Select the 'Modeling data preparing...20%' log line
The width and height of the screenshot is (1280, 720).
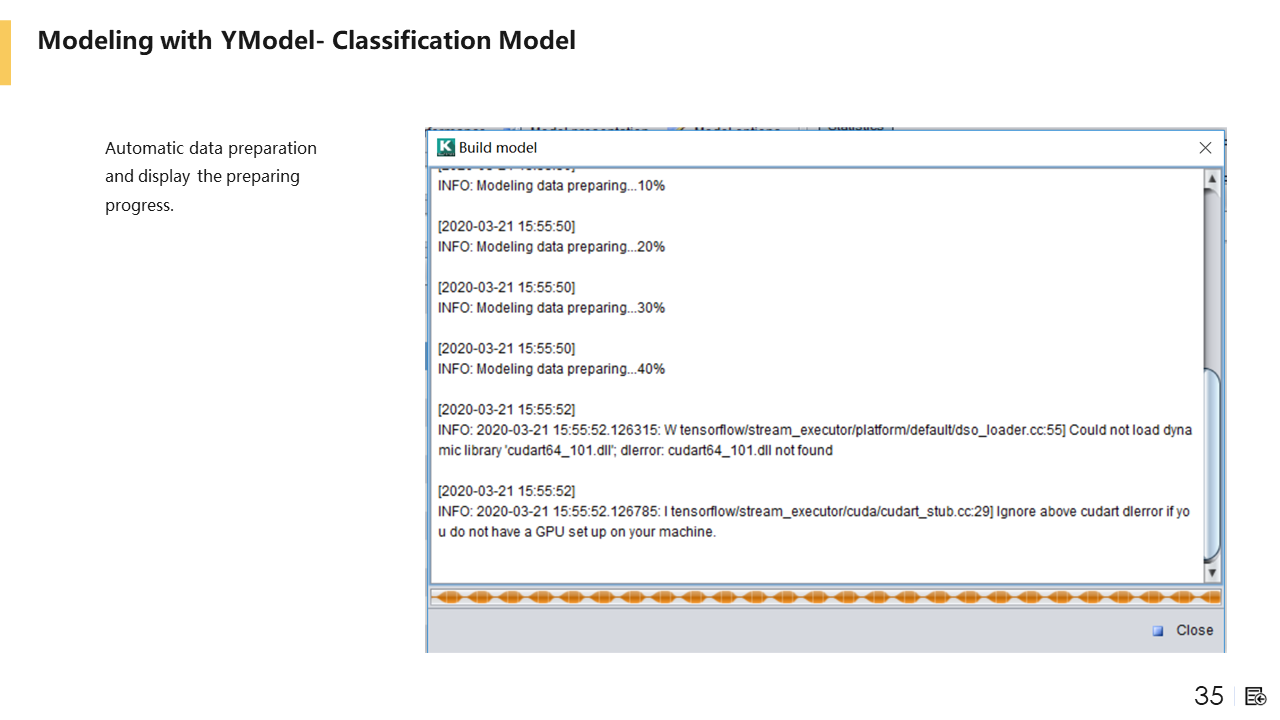point(551,247)
